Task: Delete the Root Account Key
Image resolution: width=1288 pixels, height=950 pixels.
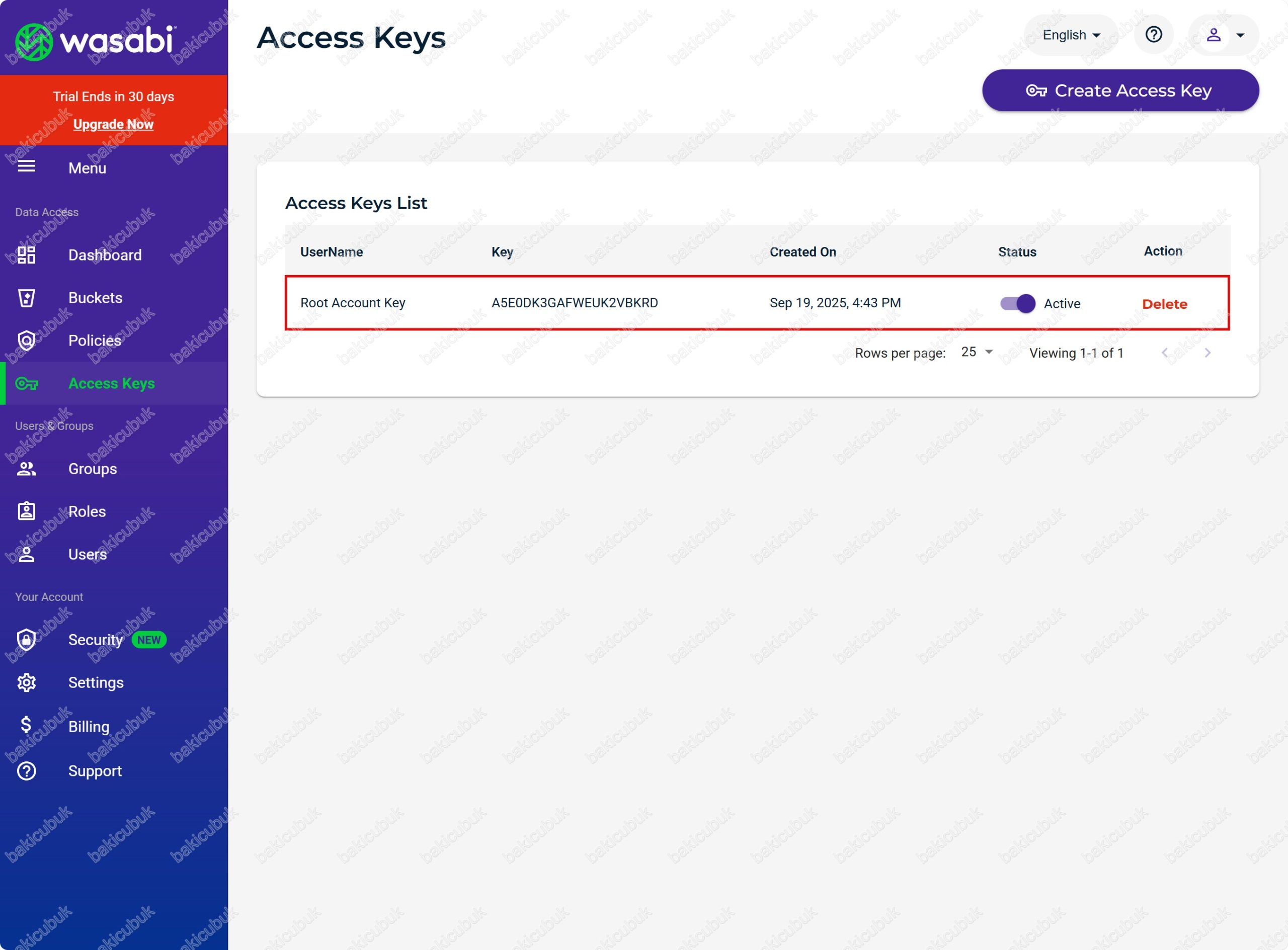Action: tap(1164, 304)
